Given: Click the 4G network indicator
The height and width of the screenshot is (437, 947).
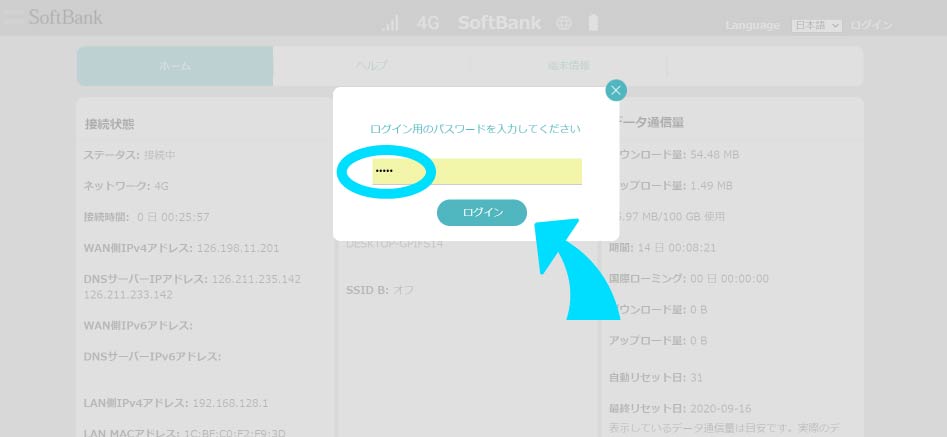Looking at the screenshot, I should point(428,23).
